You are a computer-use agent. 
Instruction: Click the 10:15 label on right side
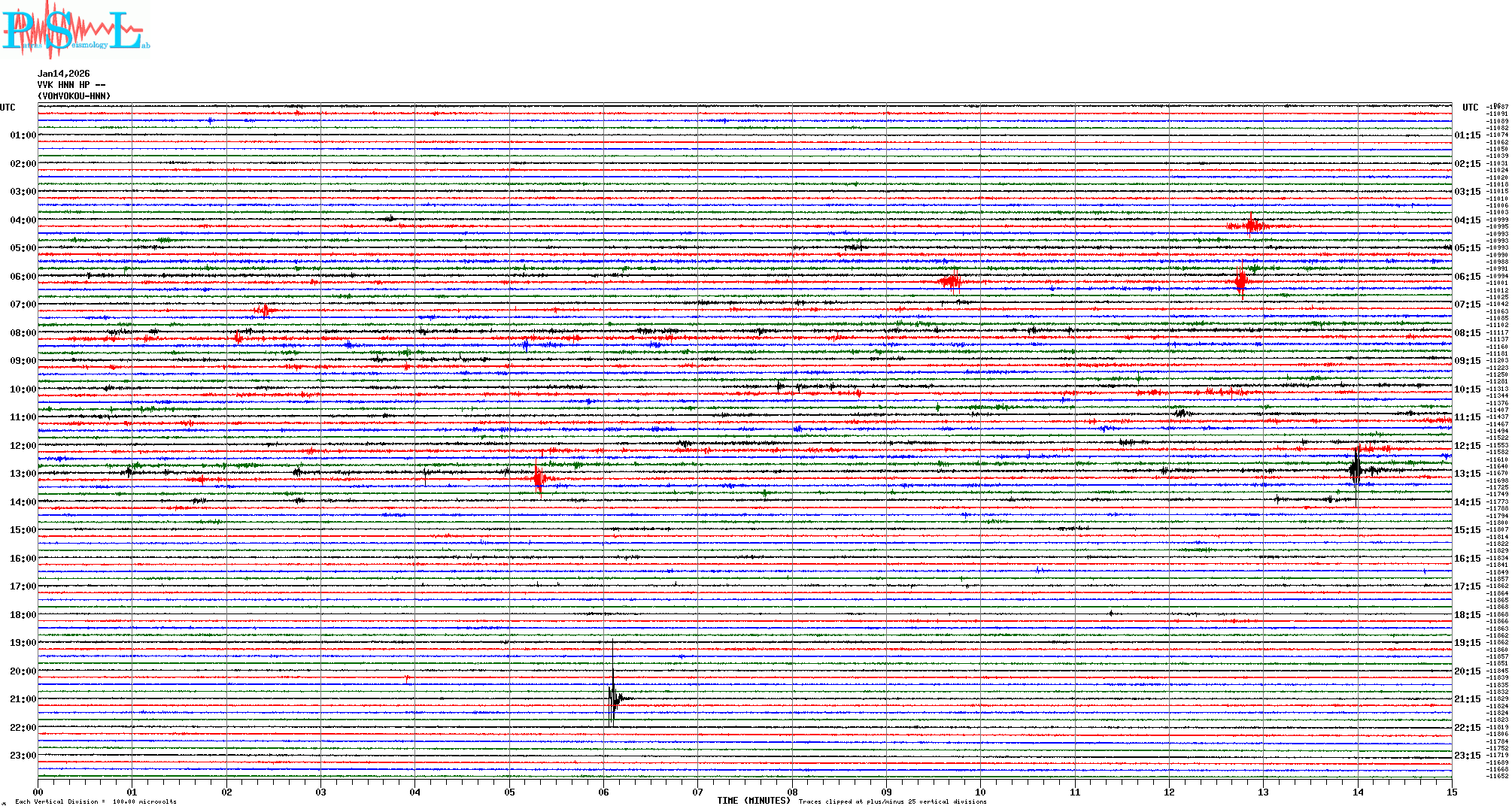1467,389
